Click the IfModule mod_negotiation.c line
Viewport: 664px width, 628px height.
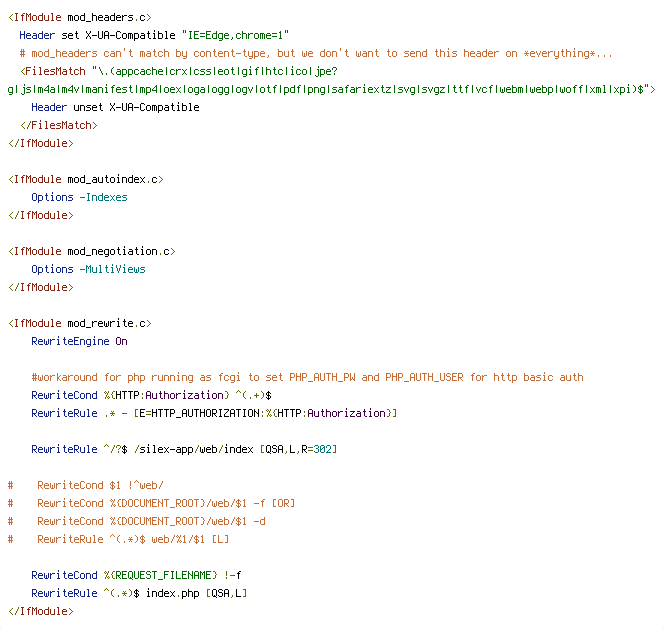coord(91,252)
